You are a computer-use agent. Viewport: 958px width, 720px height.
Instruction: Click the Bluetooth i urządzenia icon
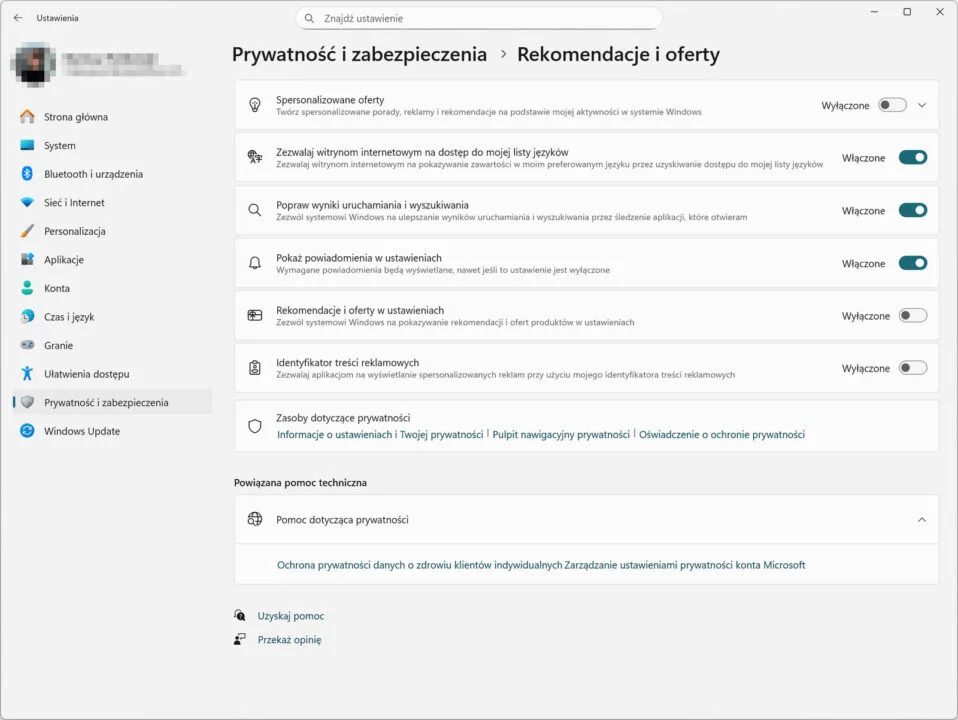[27, 174]
